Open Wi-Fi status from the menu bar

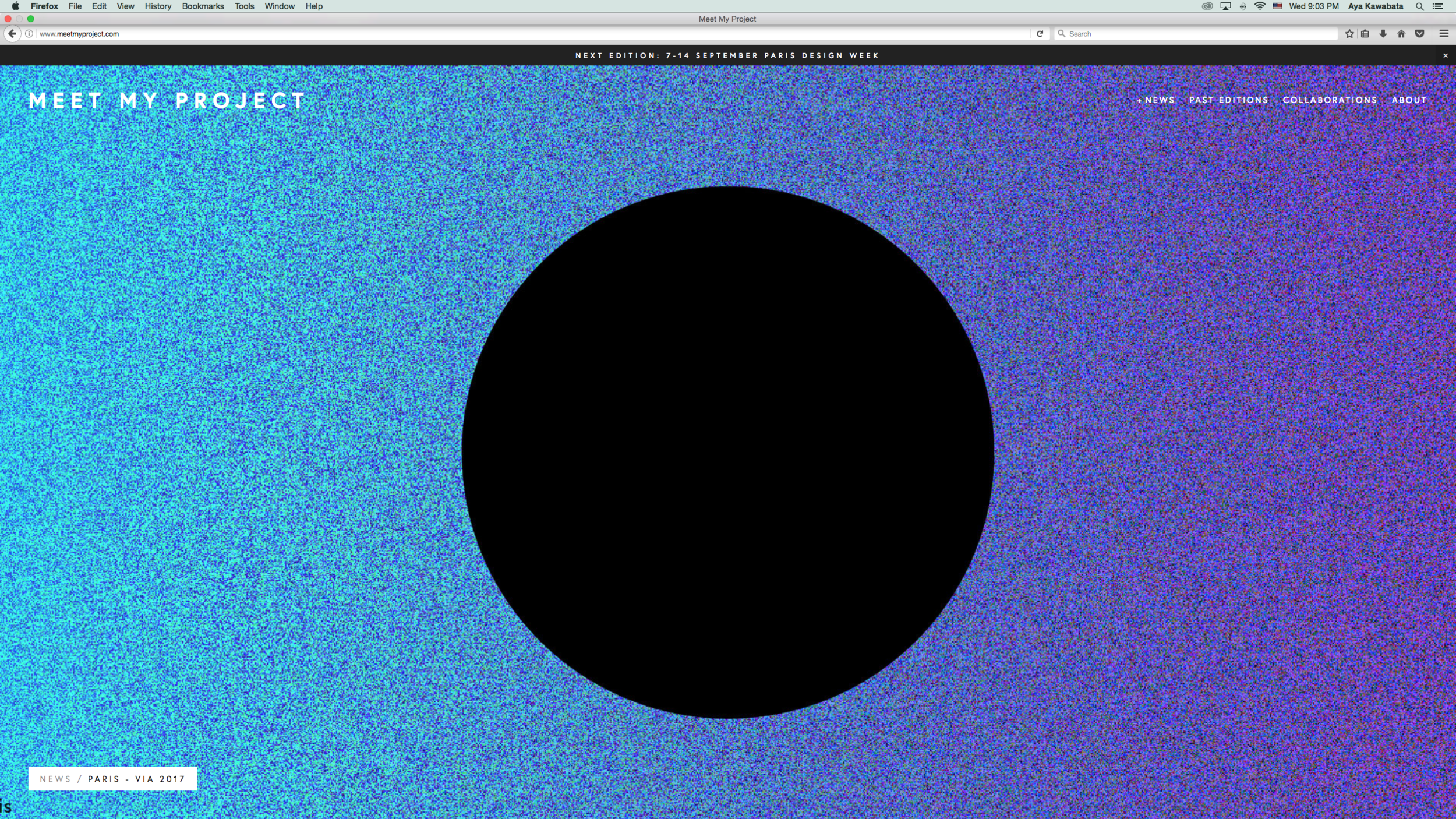click(x=1260, y=6)
